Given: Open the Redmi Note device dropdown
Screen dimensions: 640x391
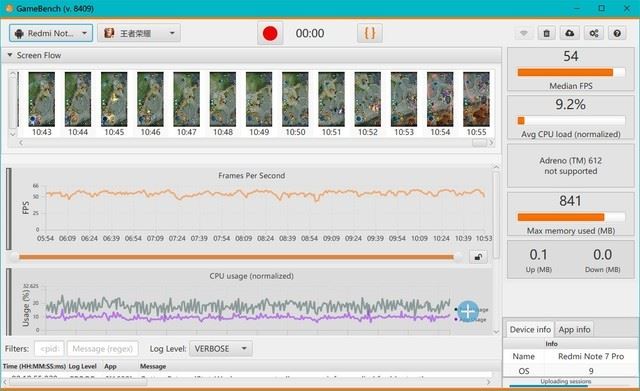Looking at the screenshot, I should 51,33.
